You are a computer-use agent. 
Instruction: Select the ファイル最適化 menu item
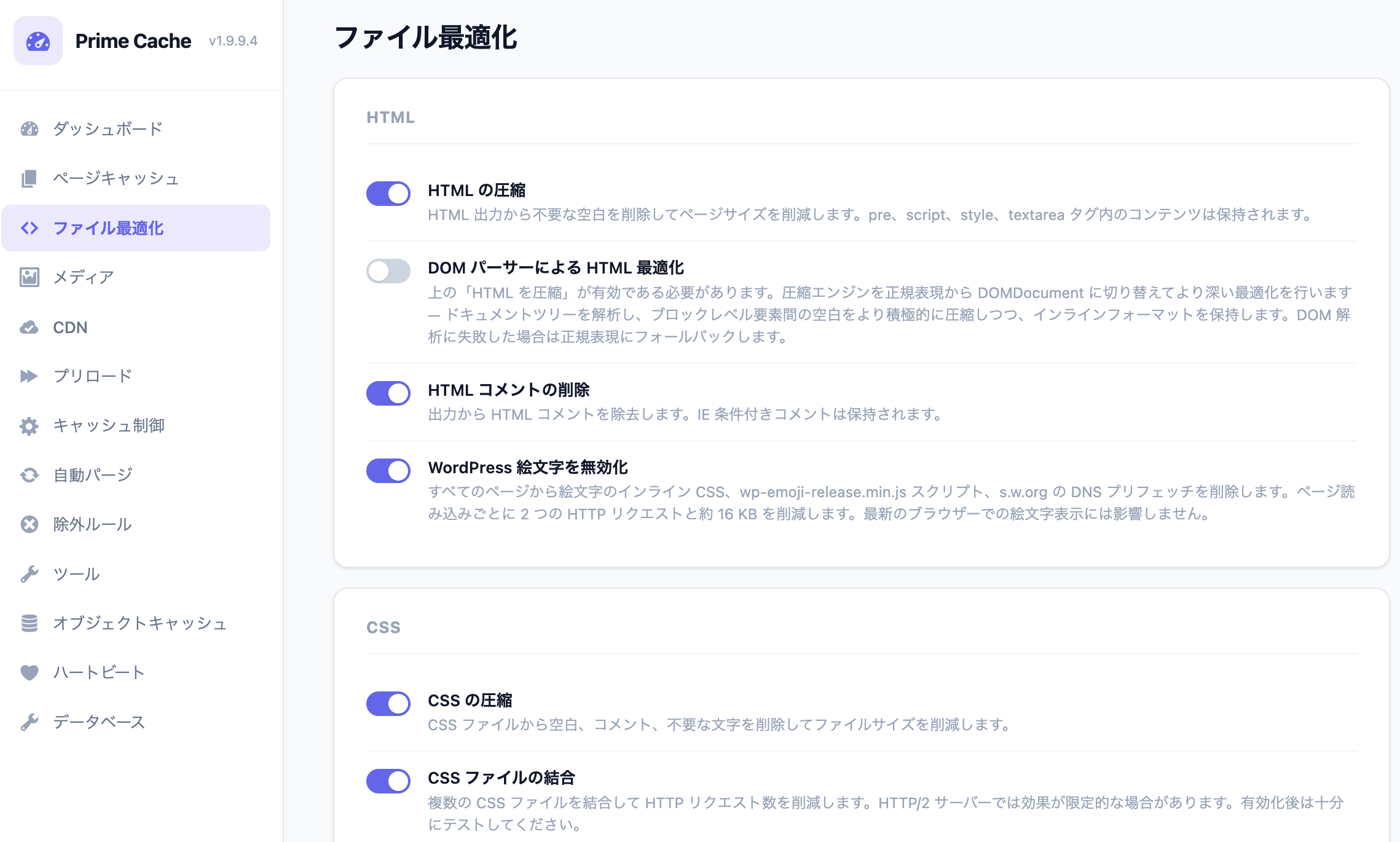[x=136, y=228]
